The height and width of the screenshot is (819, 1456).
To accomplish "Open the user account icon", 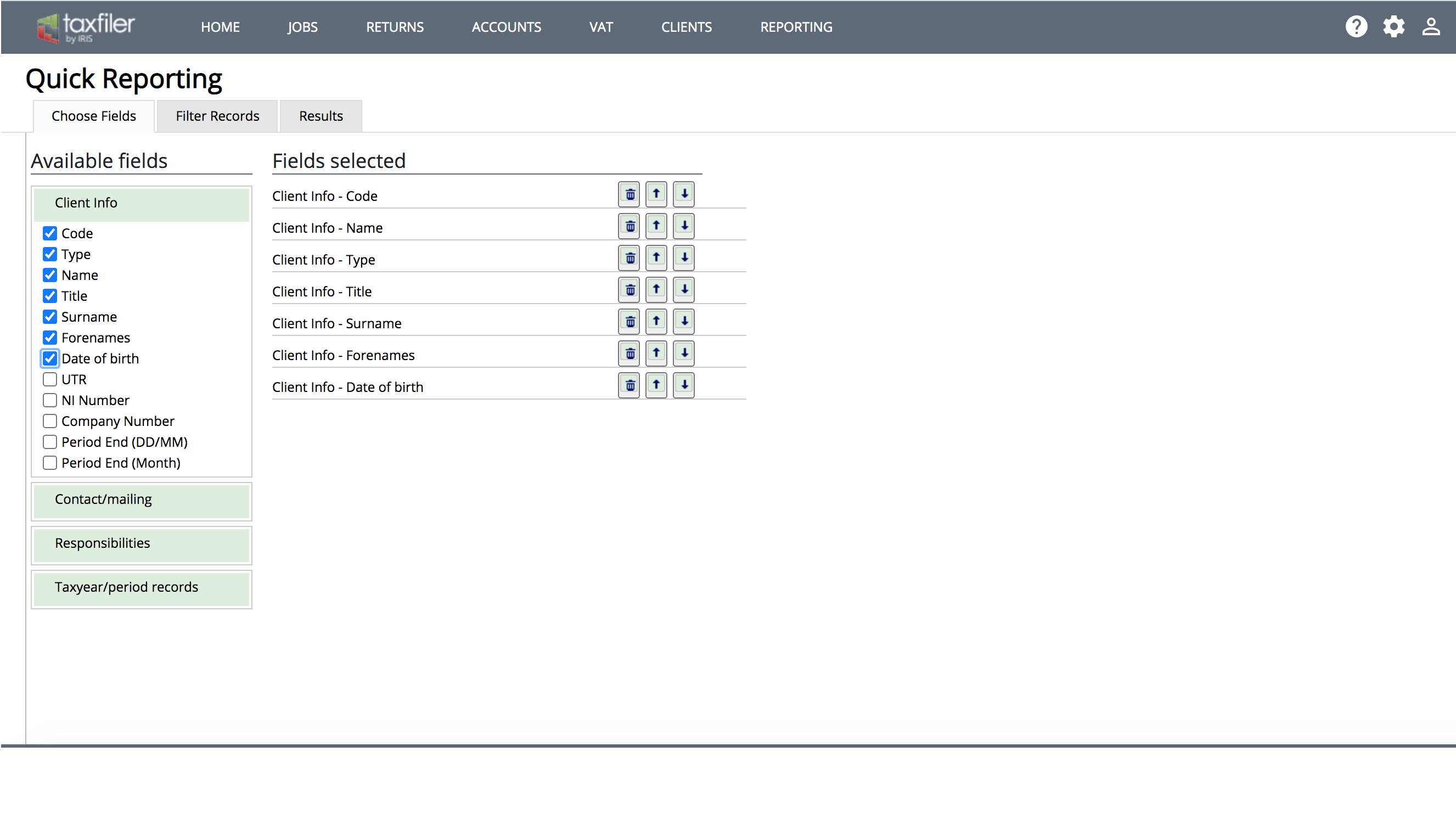I will pyautogui.click(x=1431, y=26).
